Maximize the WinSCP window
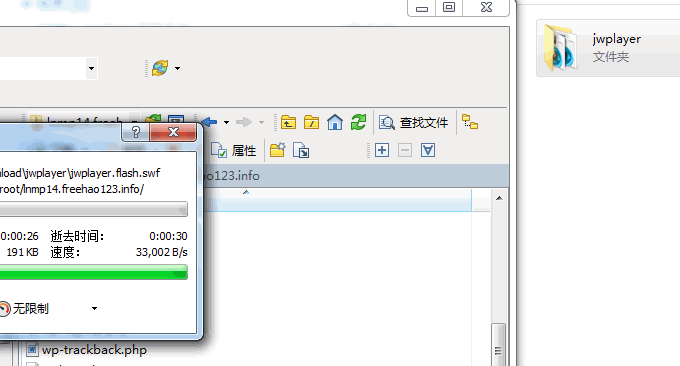The height and width of the screenshot is (366, 680). point(449,8)
